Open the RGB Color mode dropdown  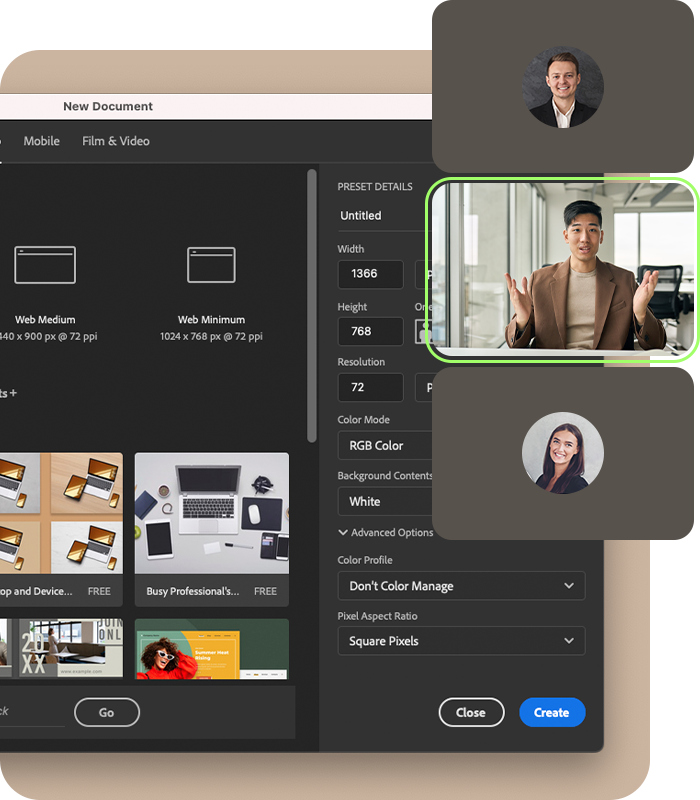(x=385, y=445)
